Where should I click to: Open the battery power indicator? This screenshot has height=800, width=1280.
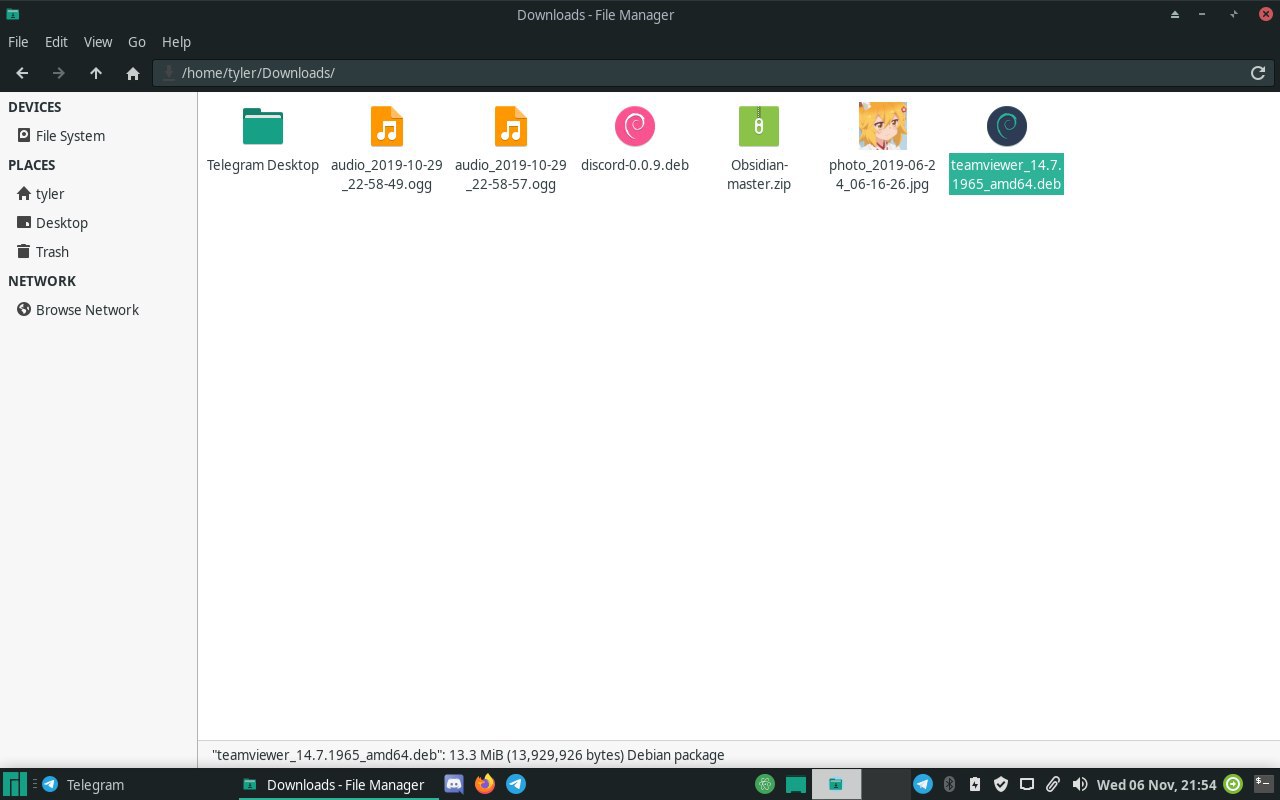tap(975, 785)
